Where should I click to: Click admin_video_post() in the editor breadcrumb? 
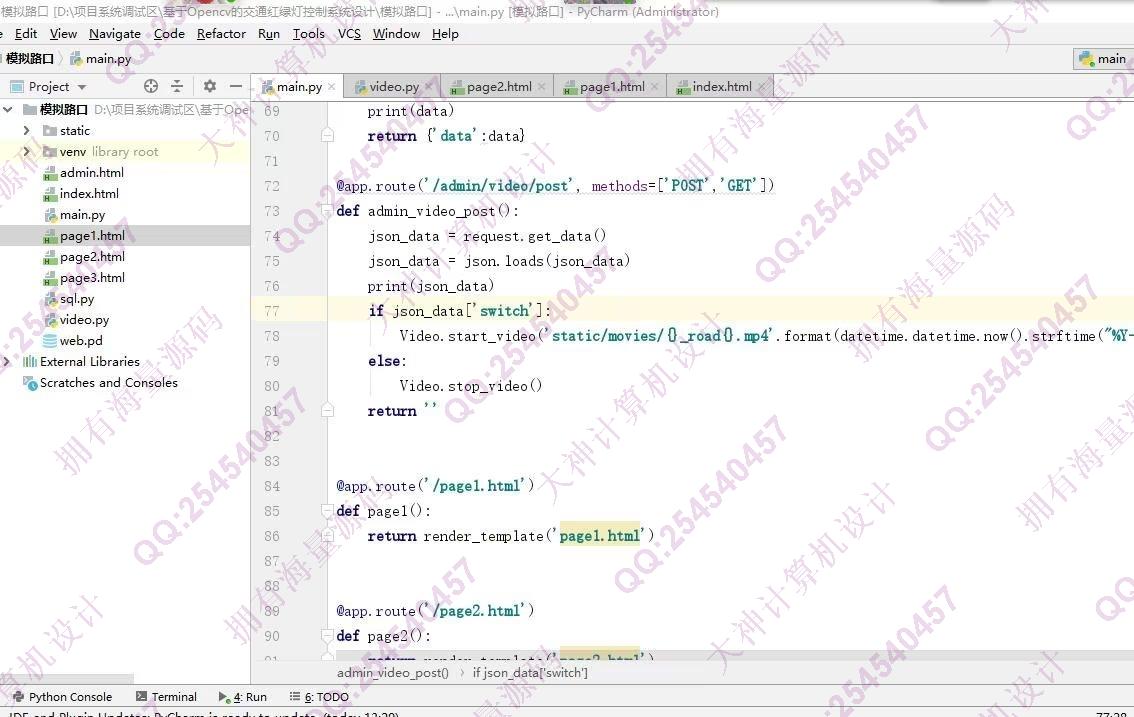tap(393, 673)
